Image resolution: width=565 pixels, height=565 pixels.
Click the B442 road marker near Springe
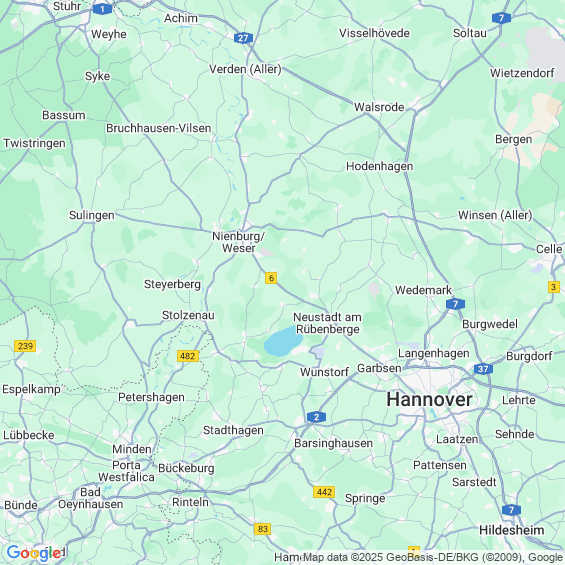click(x=324, y=492)
